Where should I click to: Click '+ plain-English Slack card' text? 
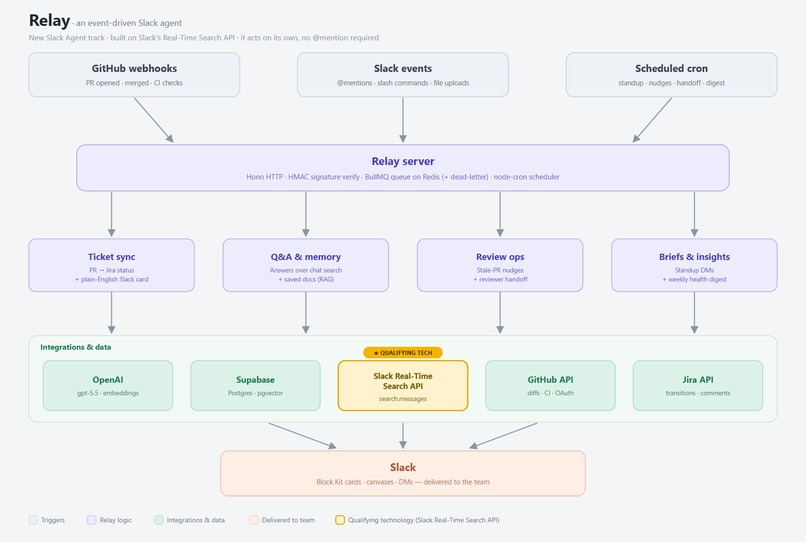click(112, 279)
